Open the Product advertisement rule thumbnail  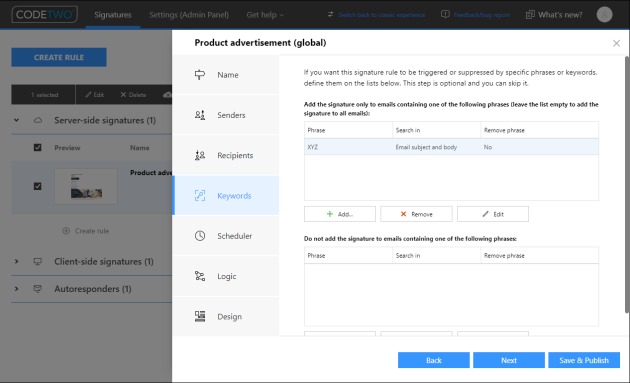[x=86, y=186]
